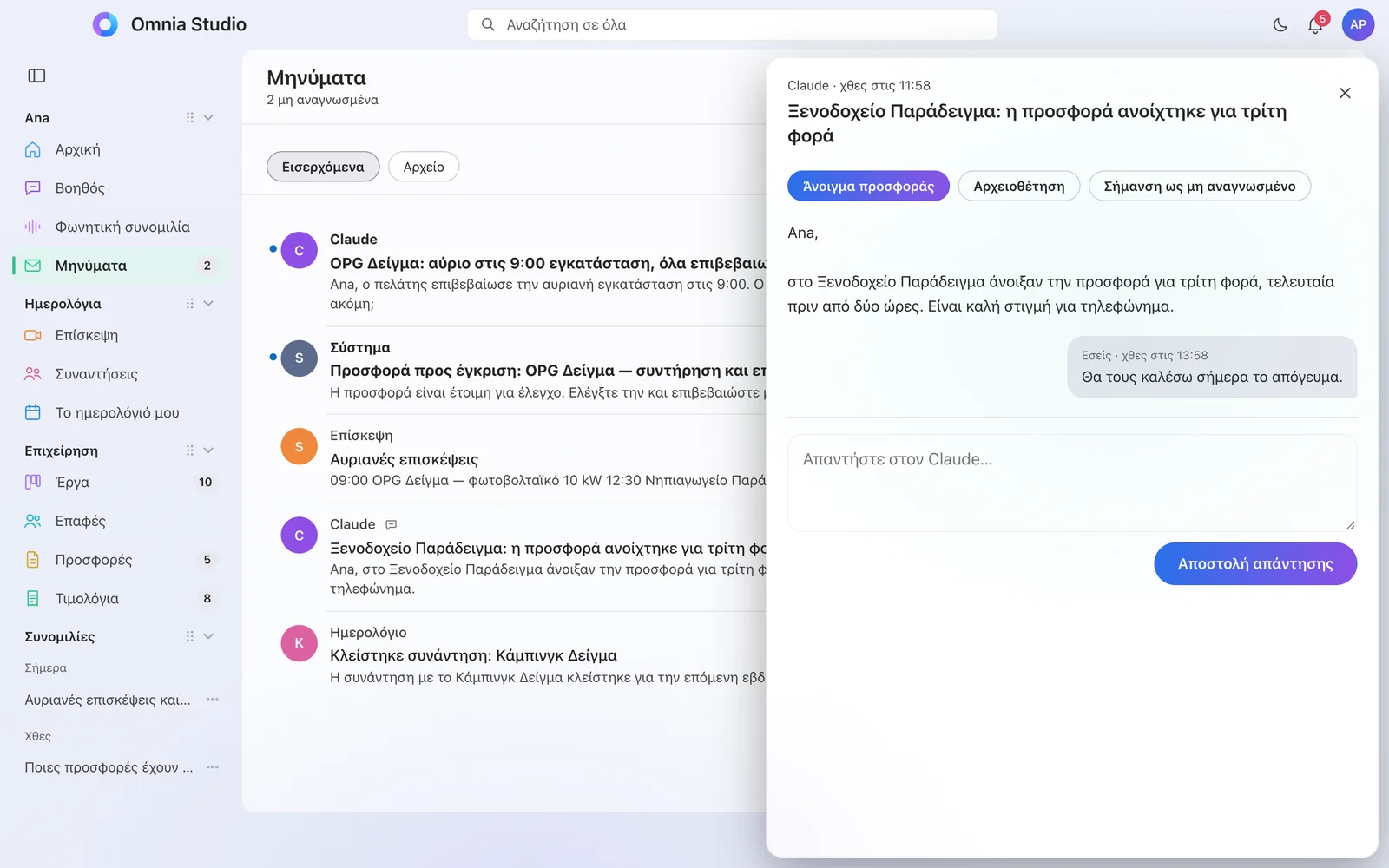Image resolution: width=1389 pixels, height=868 pixels.
Task: Grab the Ana section drag handle
Action: [189, 117]
